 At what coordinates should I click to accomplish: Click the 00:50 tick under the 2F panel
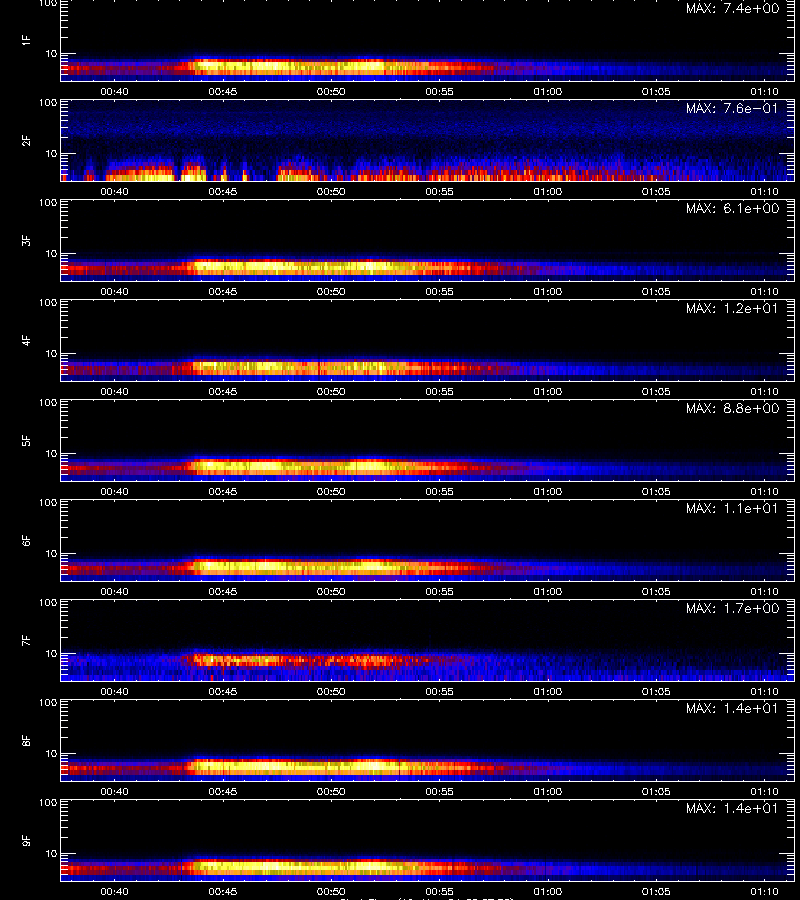(331, 192)
